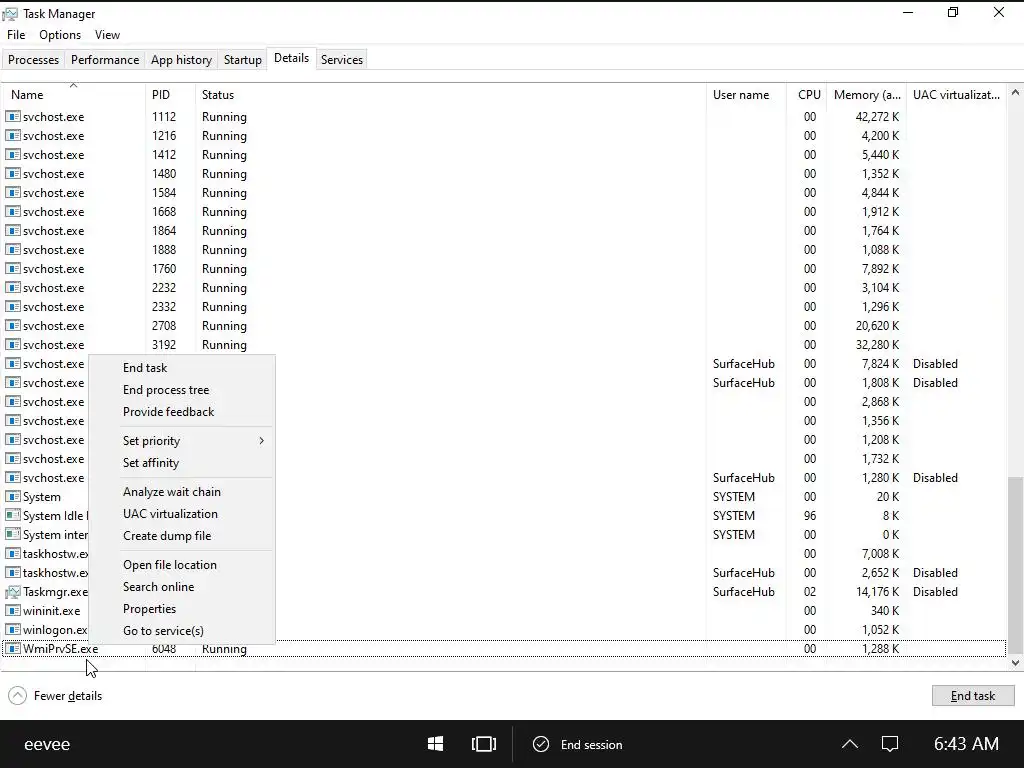1024x768 pixels.
Task: Click the System Idle Process icon
Action: [x=12, y=516]
